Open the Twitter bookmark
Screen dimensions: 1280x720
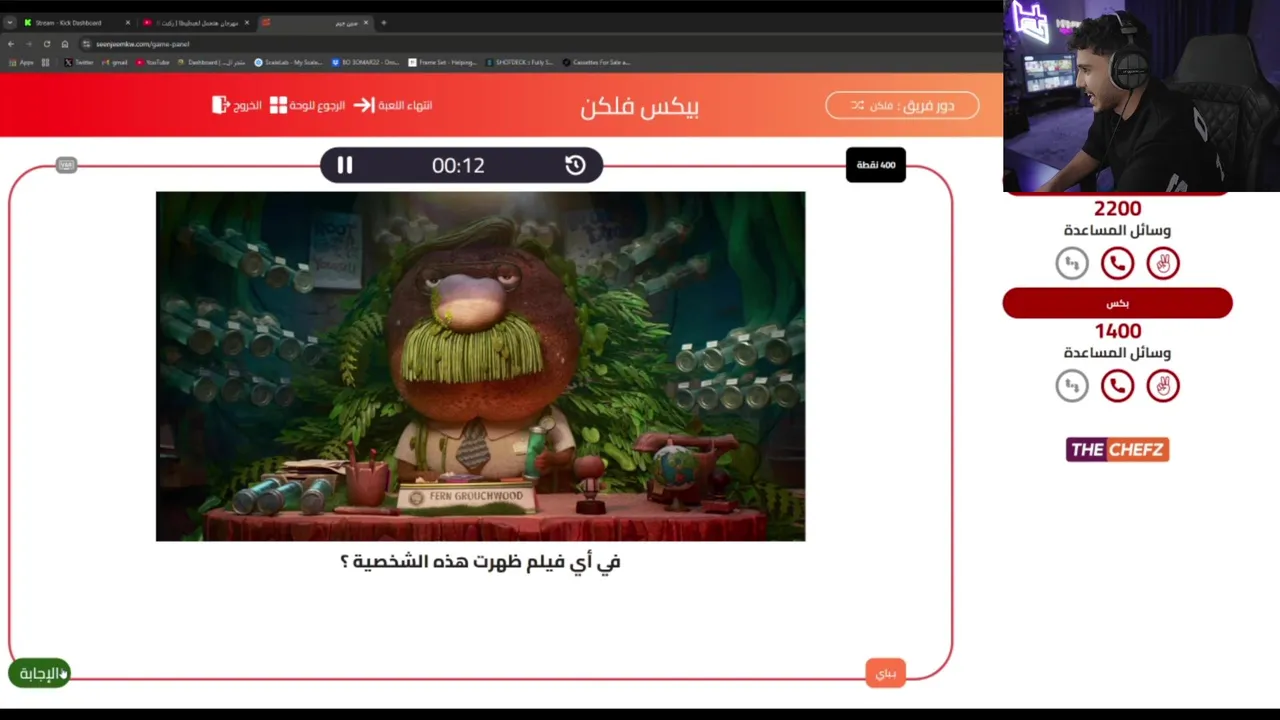(78, 62)
